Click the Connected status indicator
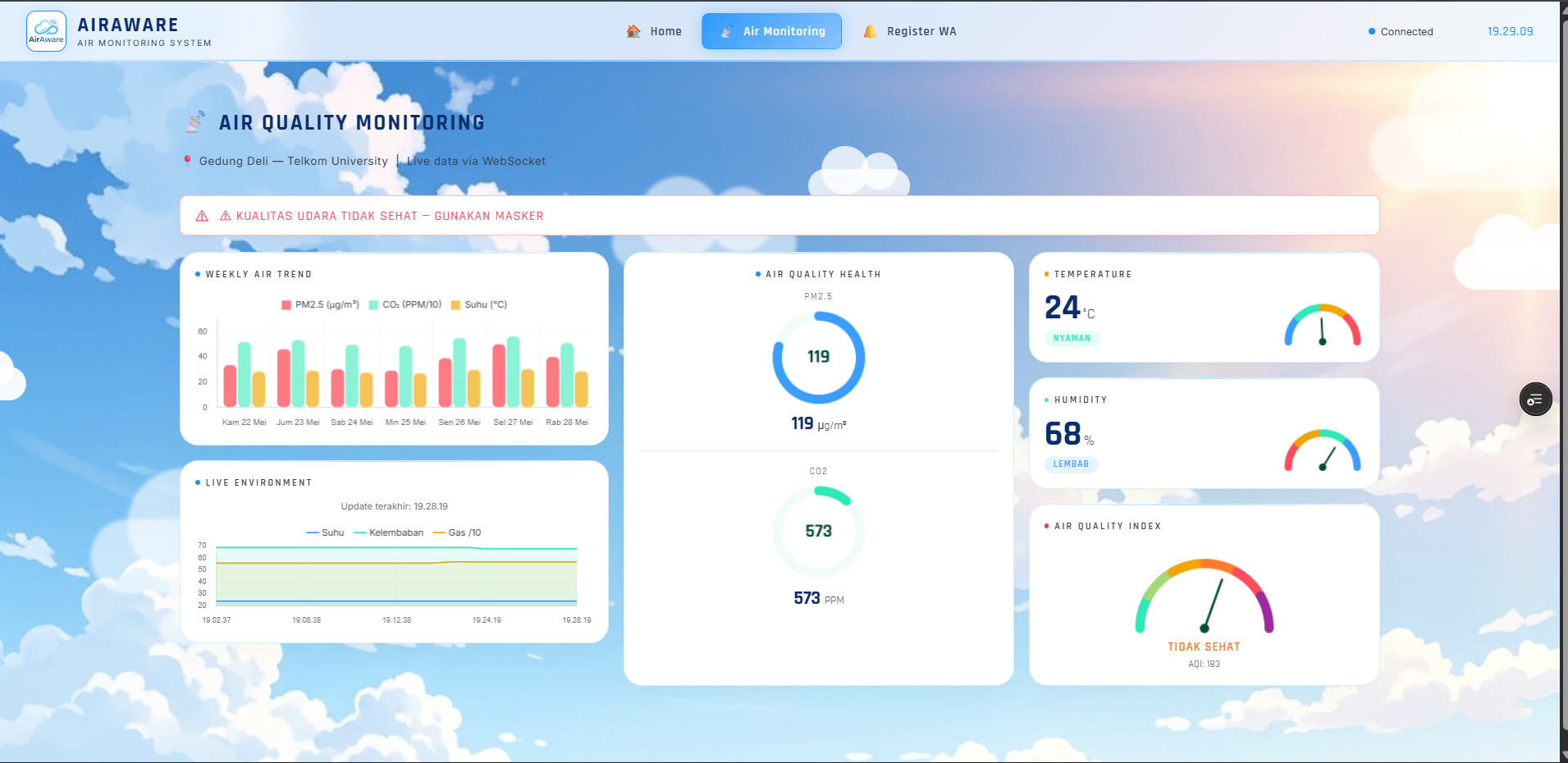This screenshot has width=1568, height=763. [x=1401, y=31]
